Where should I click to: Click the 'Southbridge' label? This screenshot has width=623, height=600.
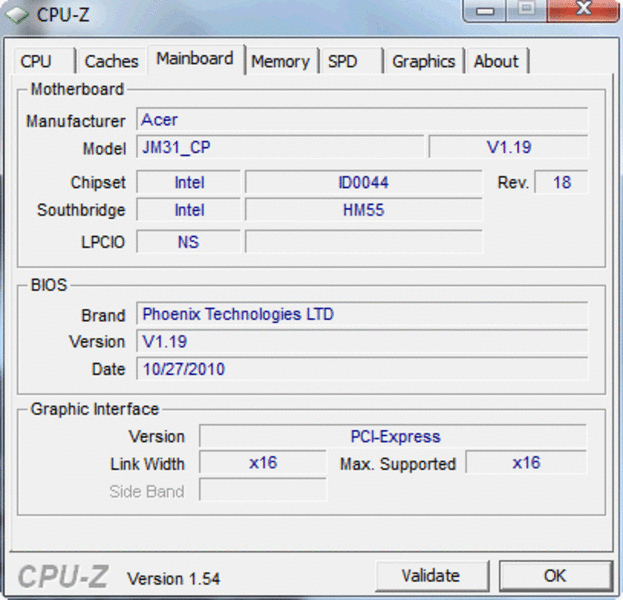[x=81, y=210]
